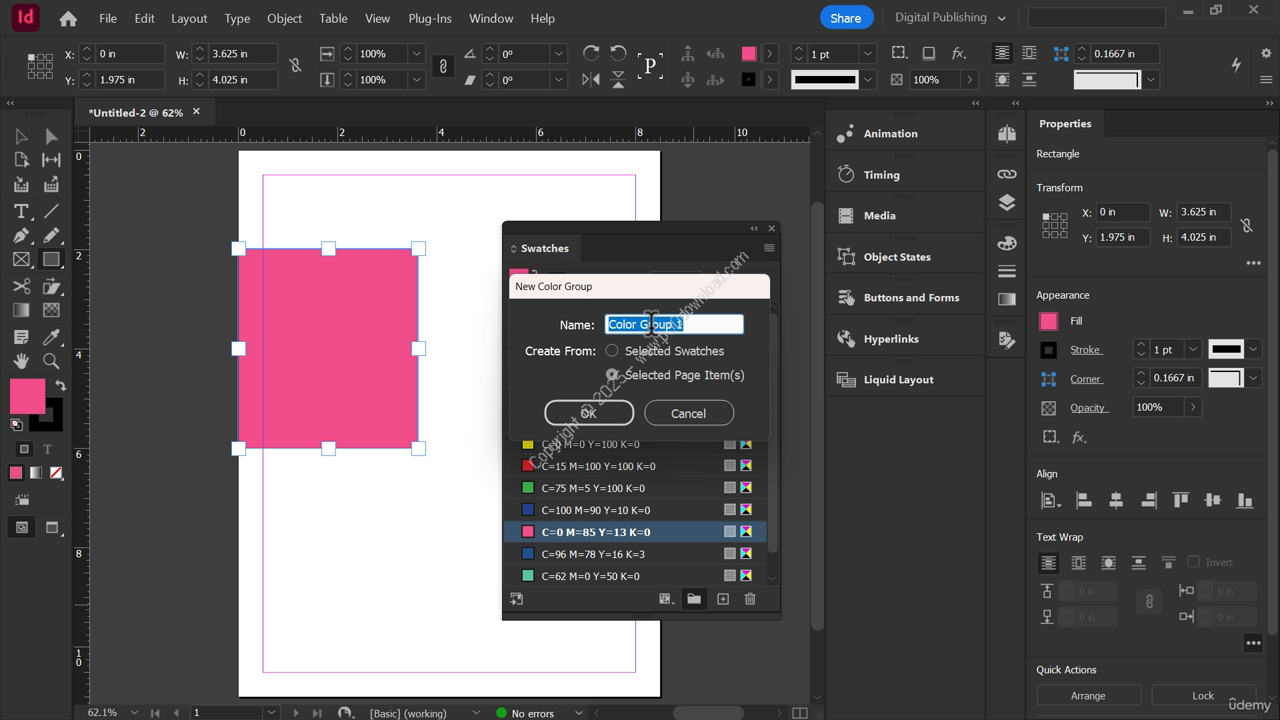Choose the Zoom tool
Viewport: 1280px width, 720px height.
pos(51,361)
